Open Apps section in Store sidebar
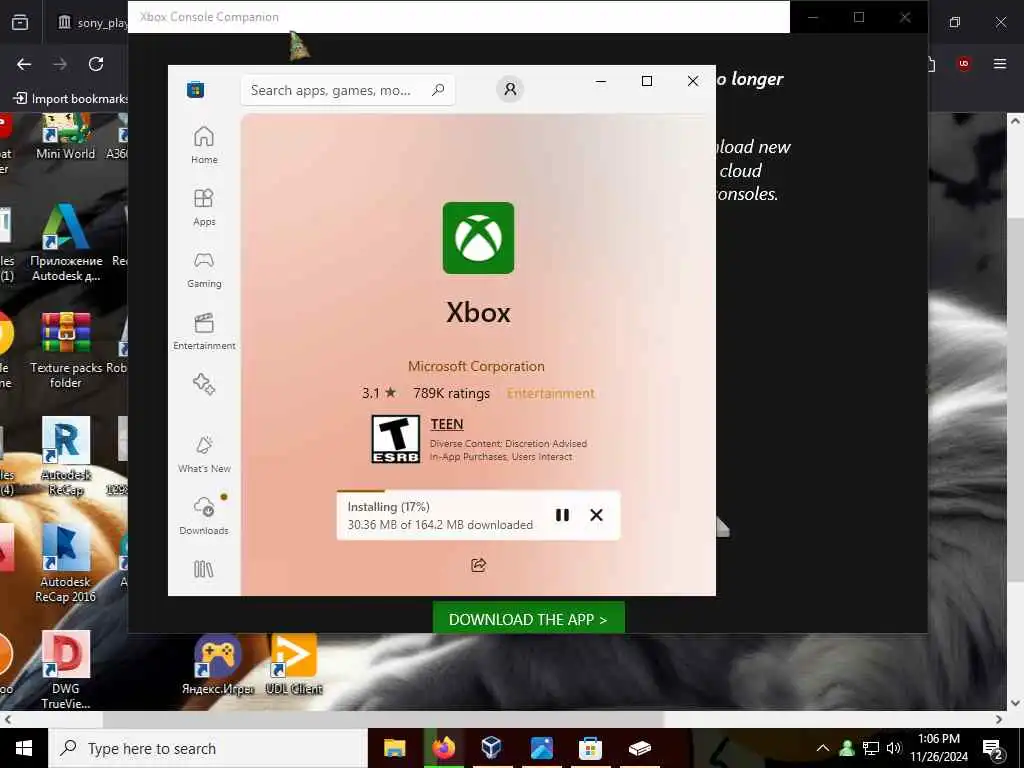1024x768 pixels. pos(204,207)
